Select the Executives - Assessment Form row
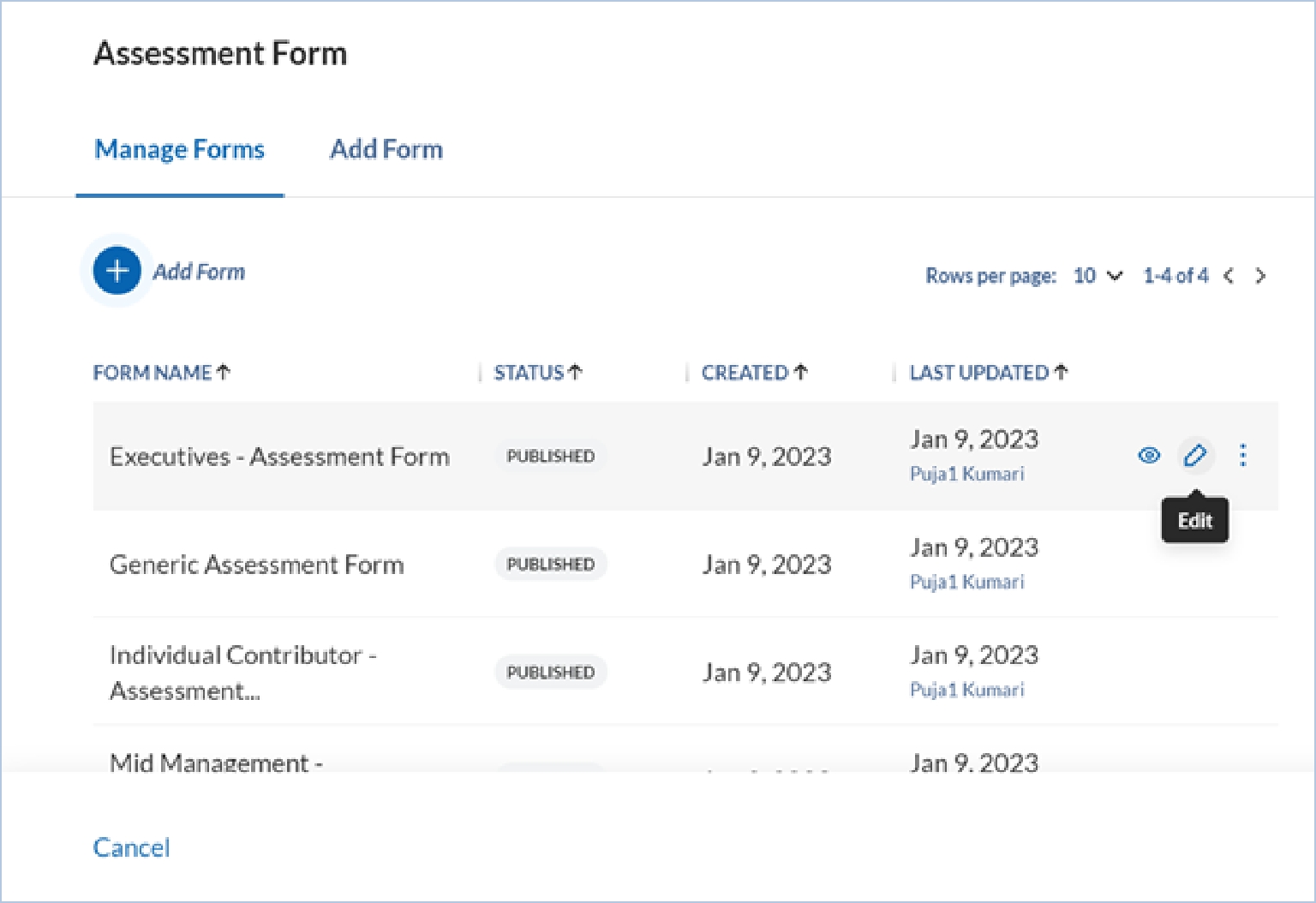The image size is (1316, 903). tap(279, 457)
